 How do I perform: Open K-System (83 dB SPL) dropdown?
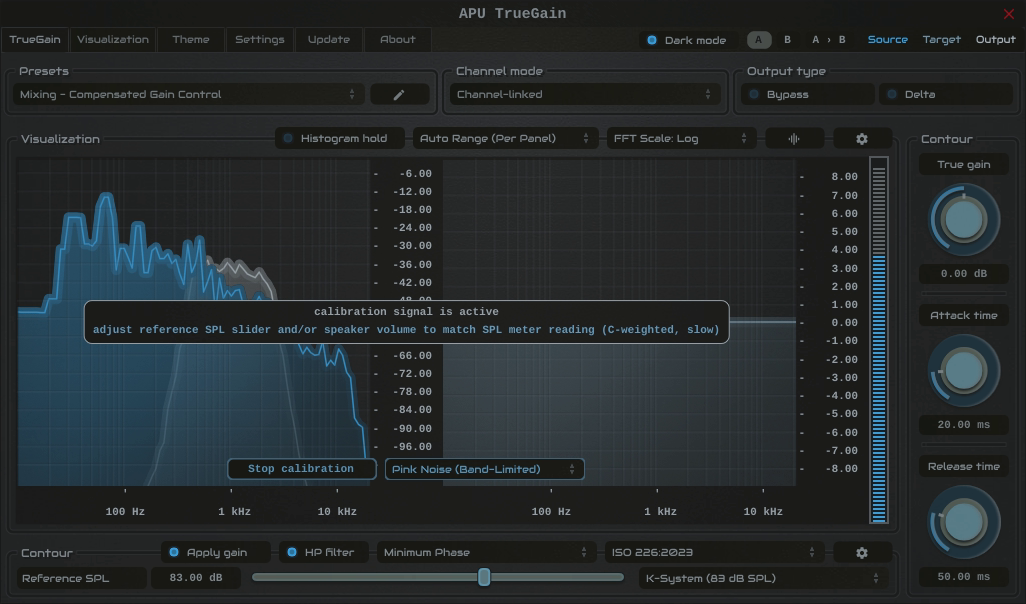point(762,578)
